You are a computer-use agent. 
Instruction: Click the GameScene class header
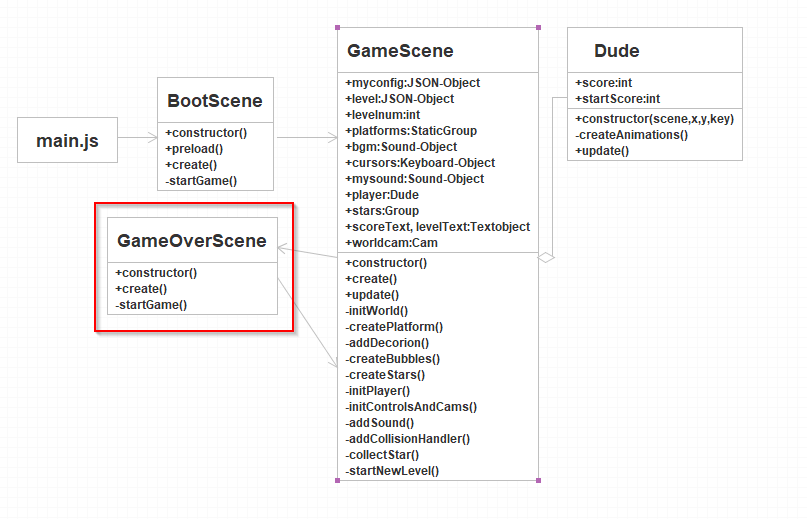(x=400, y=51)
